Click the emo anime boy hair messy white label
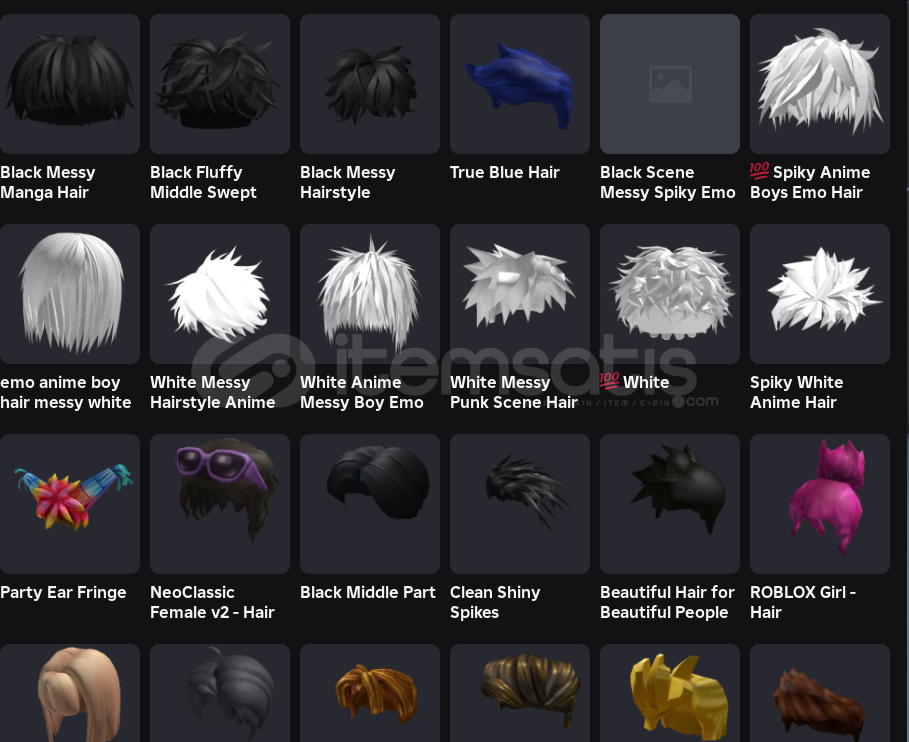Viewport: 909px width, 742px height. coord(66,392)
